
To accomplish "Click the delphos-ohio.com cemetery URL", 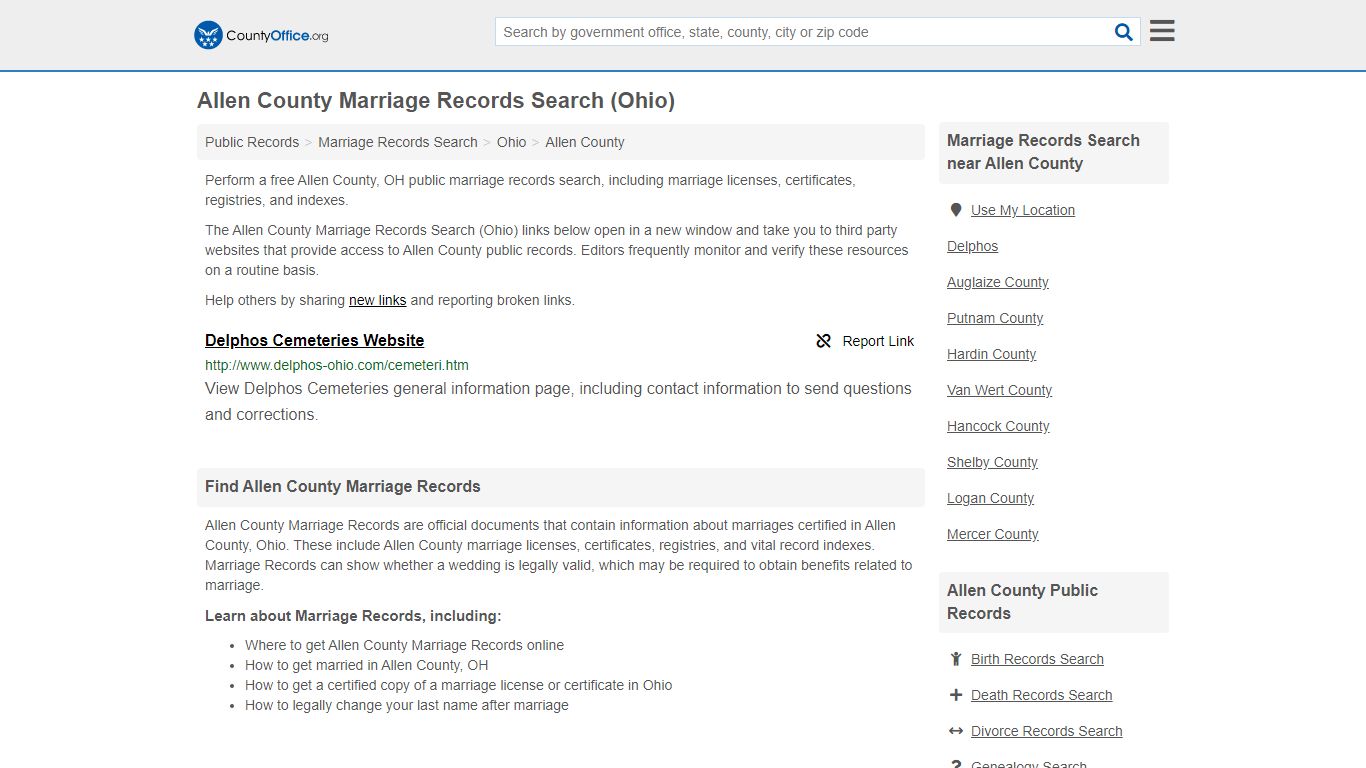I will 337,365.
